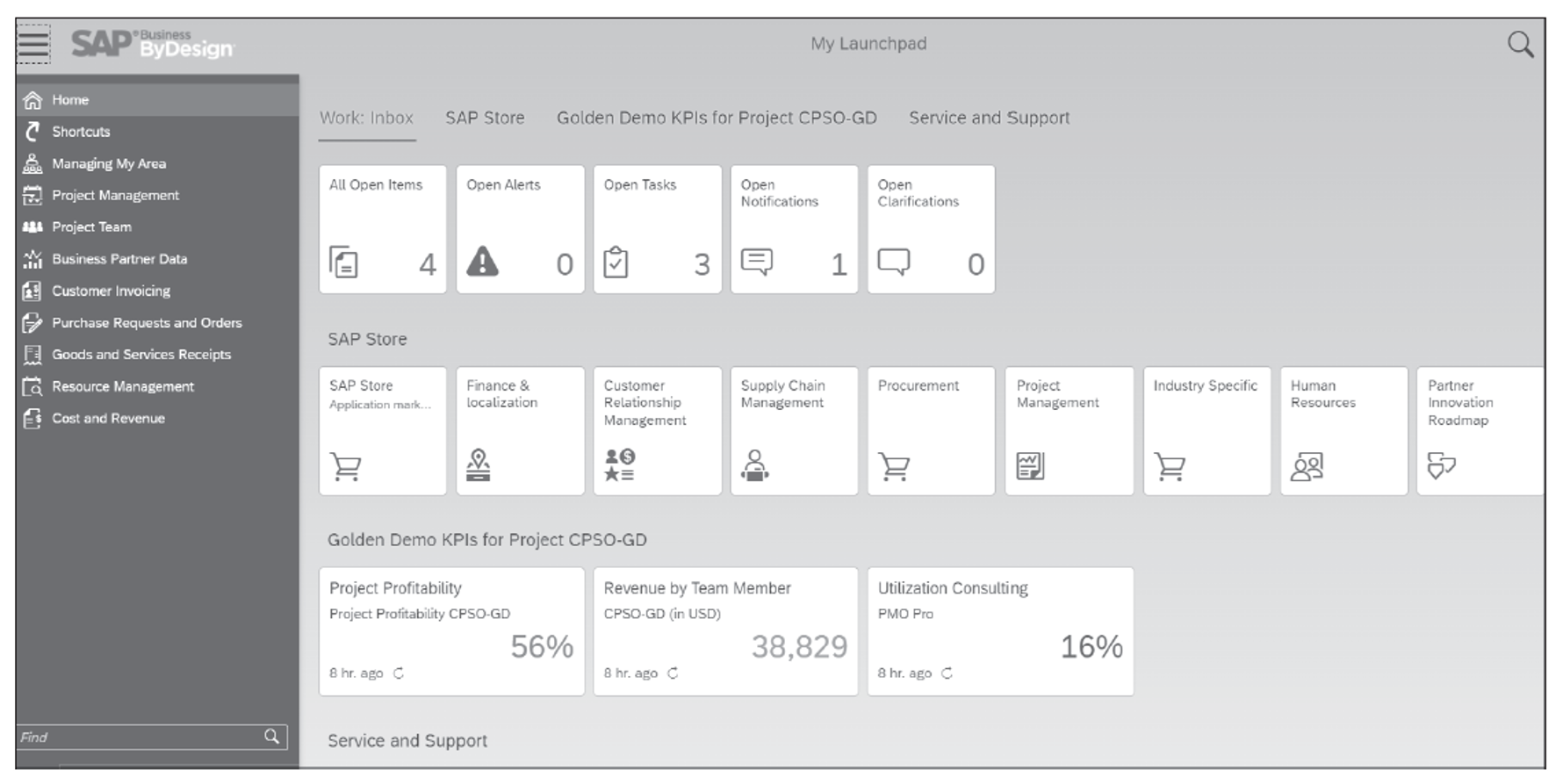Viewport: 1563px width, 784px height.
Task: Open Purchase Requests and Orders item
Action: [x=158, y=322]
